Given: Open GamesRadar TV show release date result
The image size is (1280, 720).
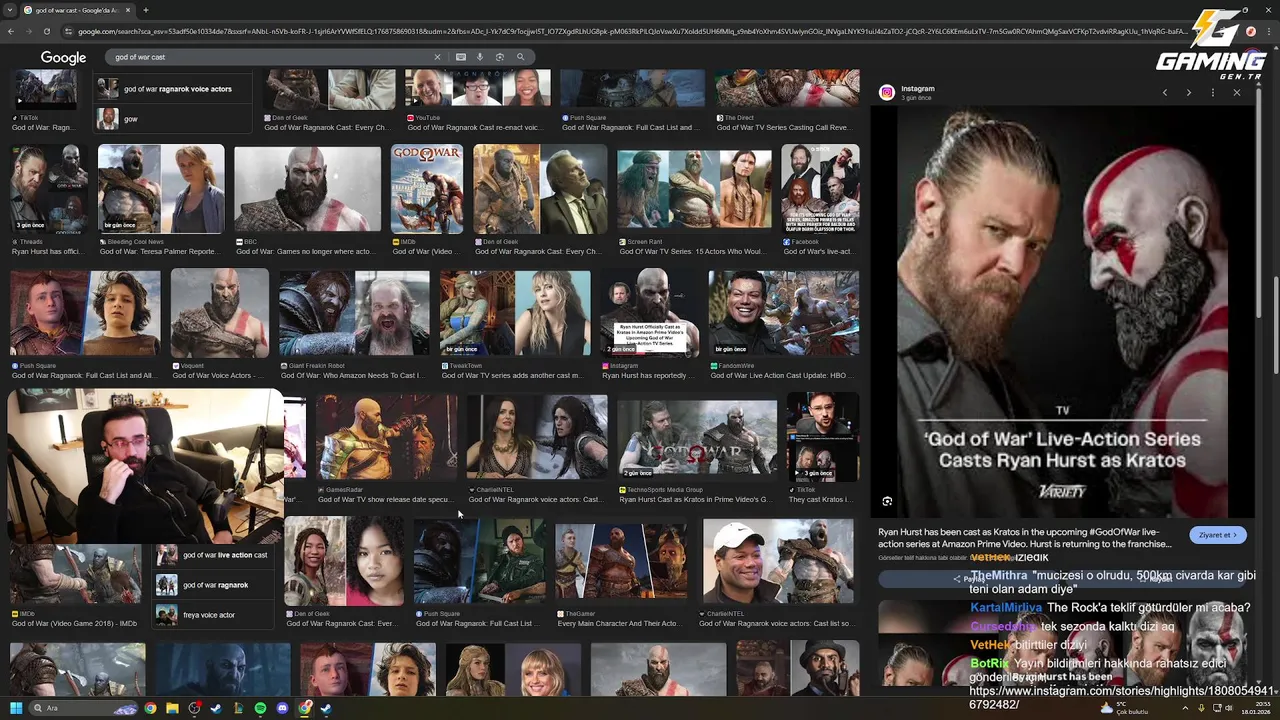Looking at the screenshot, I should [x=387, y=437].
